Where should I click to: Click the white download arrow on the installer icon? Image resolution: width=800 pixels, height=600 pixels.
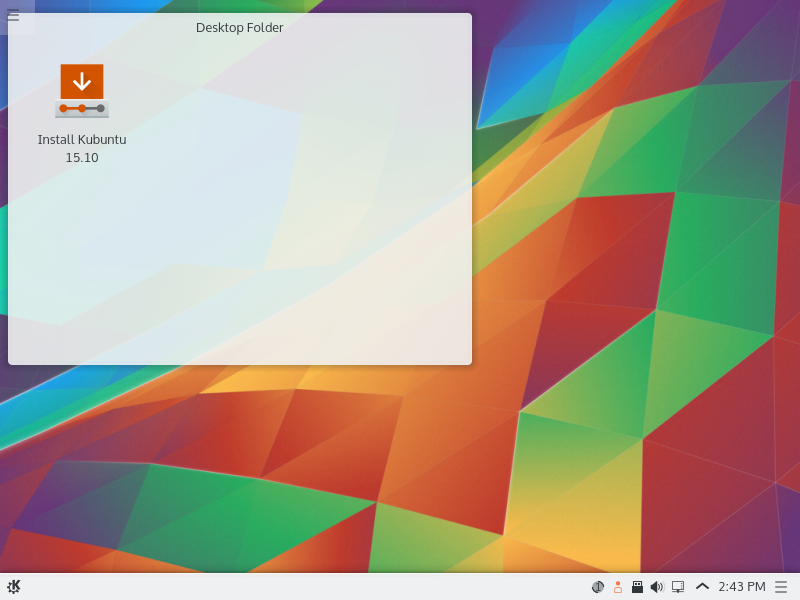(82, 80)
